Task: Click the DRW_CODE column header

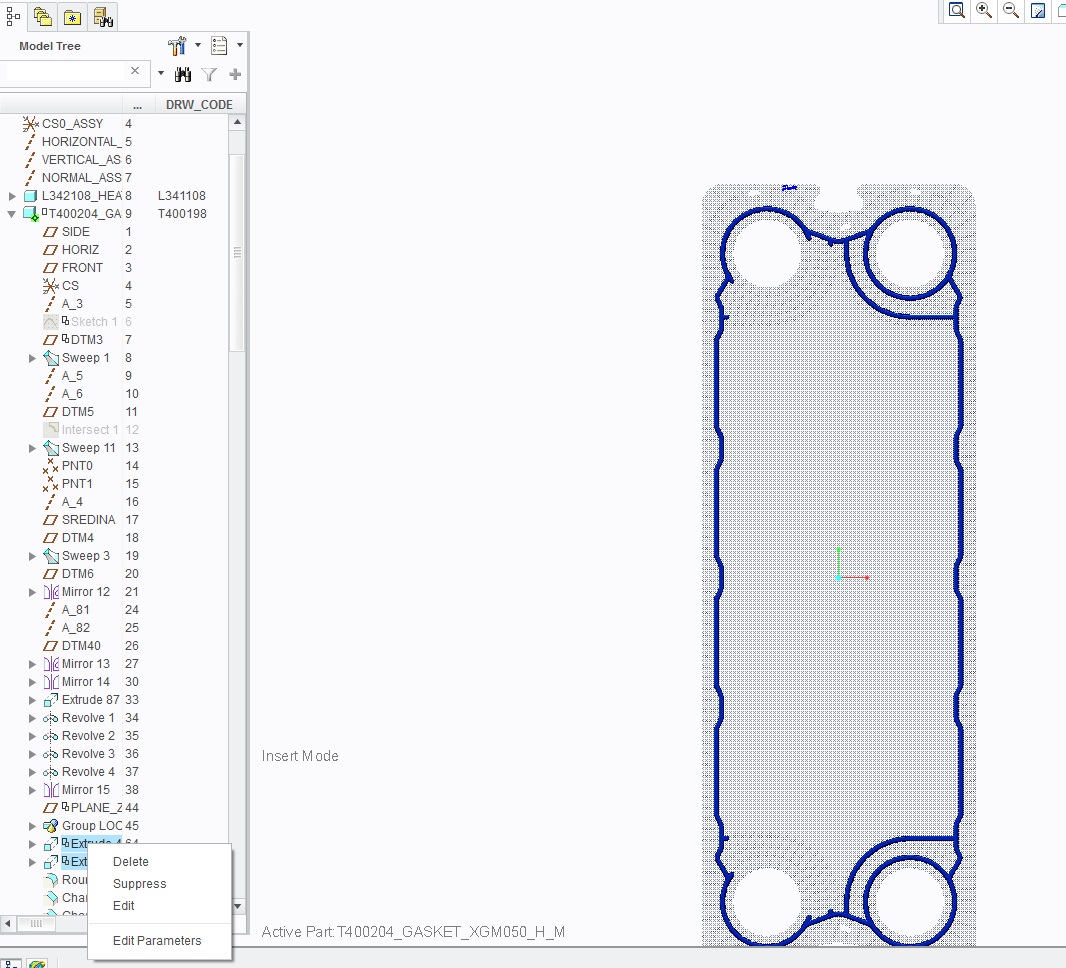Action: click(199, 105)
